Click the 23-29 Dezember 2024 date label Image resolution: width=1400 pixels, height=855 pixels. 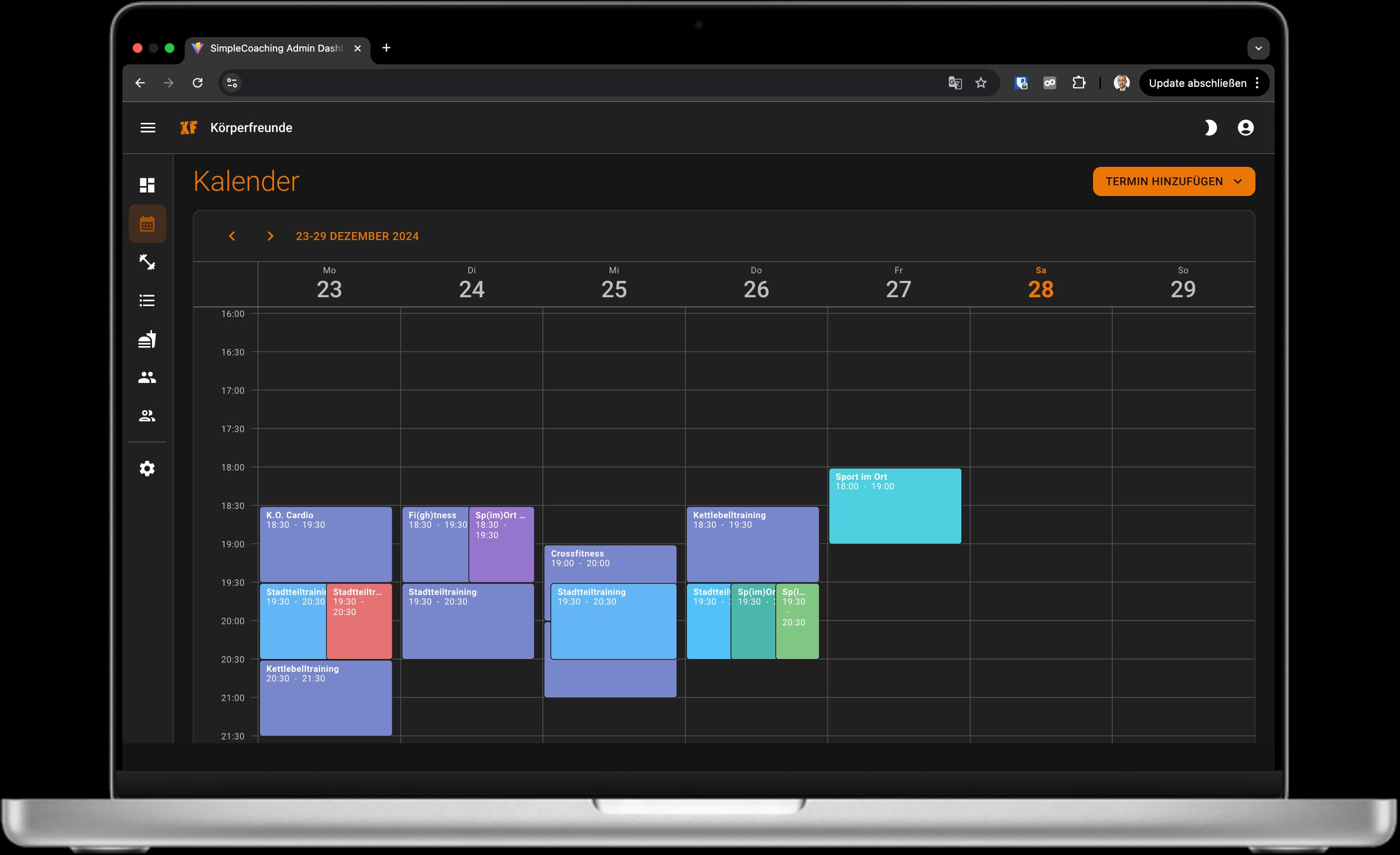click(357, 236)
